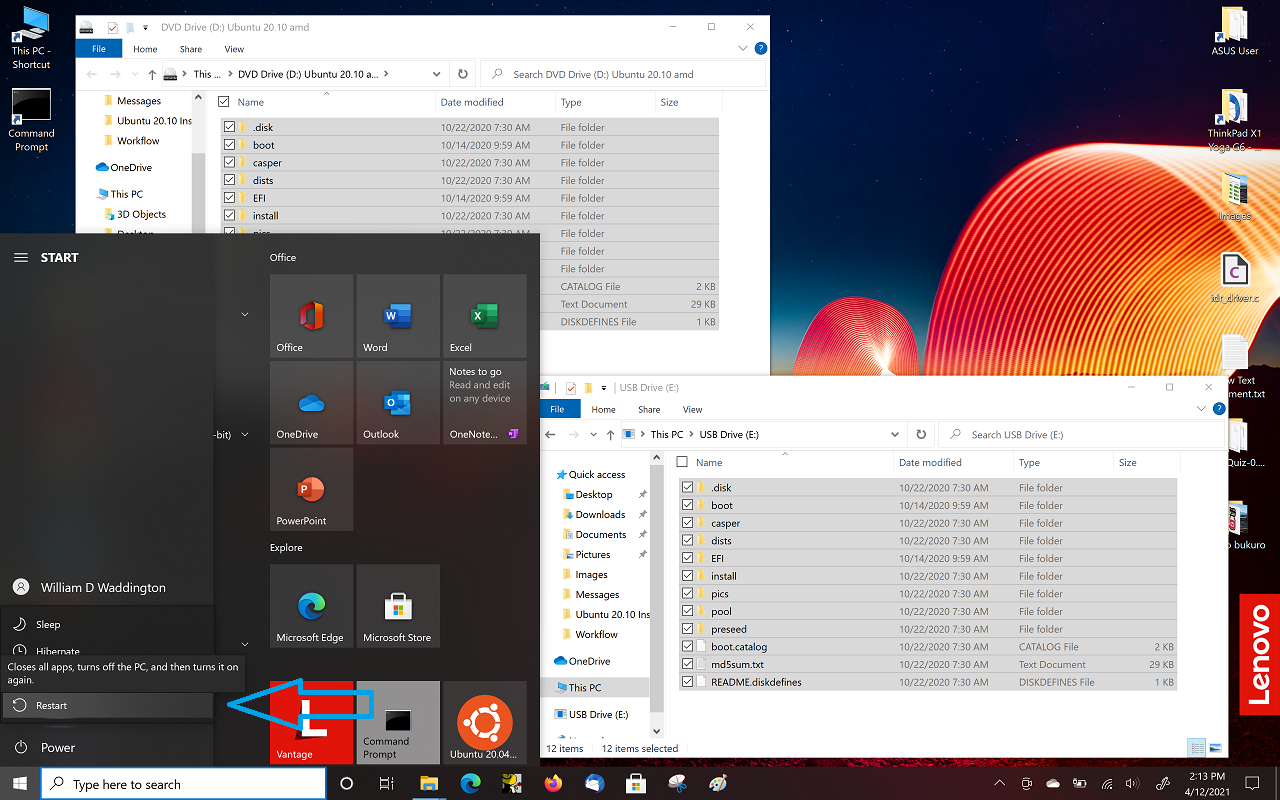The image size is (1280, 800).
Task: Expand address history dropdown in USB Drive window
Action: tap(895, 435)
